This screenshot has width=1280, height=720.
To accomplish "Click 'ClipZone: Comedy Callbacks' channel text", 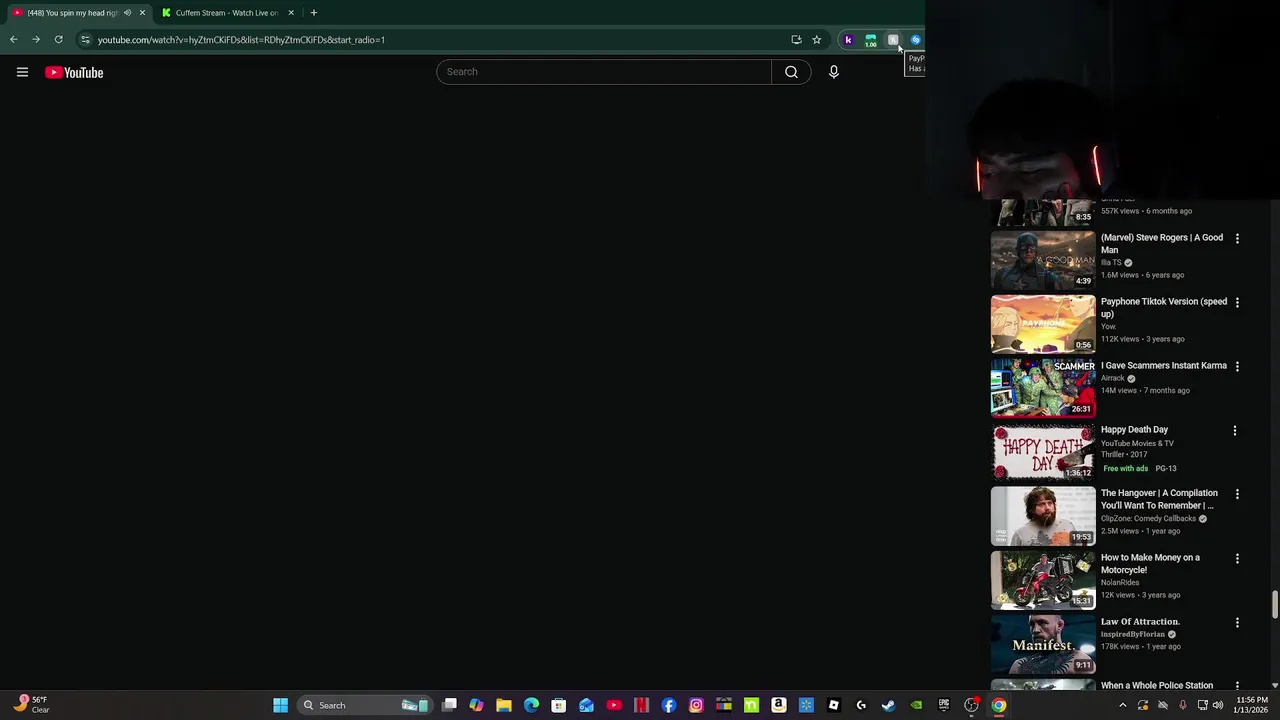I will 1148,519.
